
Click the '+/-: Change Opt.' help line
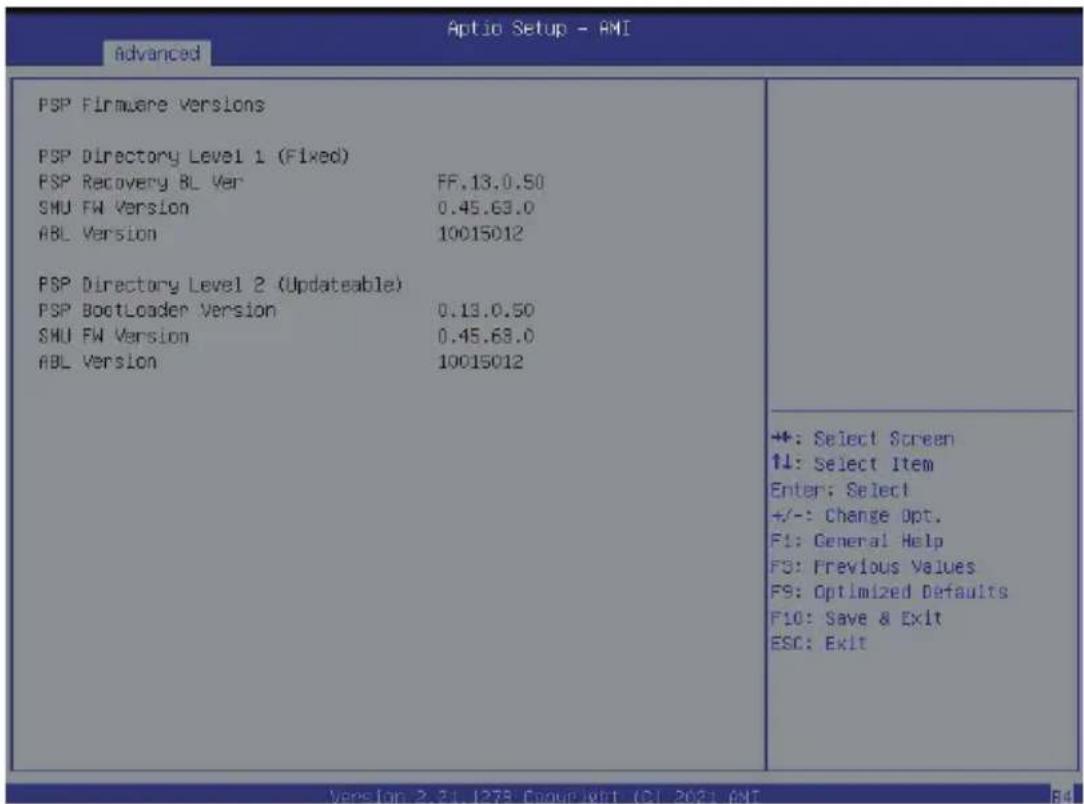pos(856,516)
